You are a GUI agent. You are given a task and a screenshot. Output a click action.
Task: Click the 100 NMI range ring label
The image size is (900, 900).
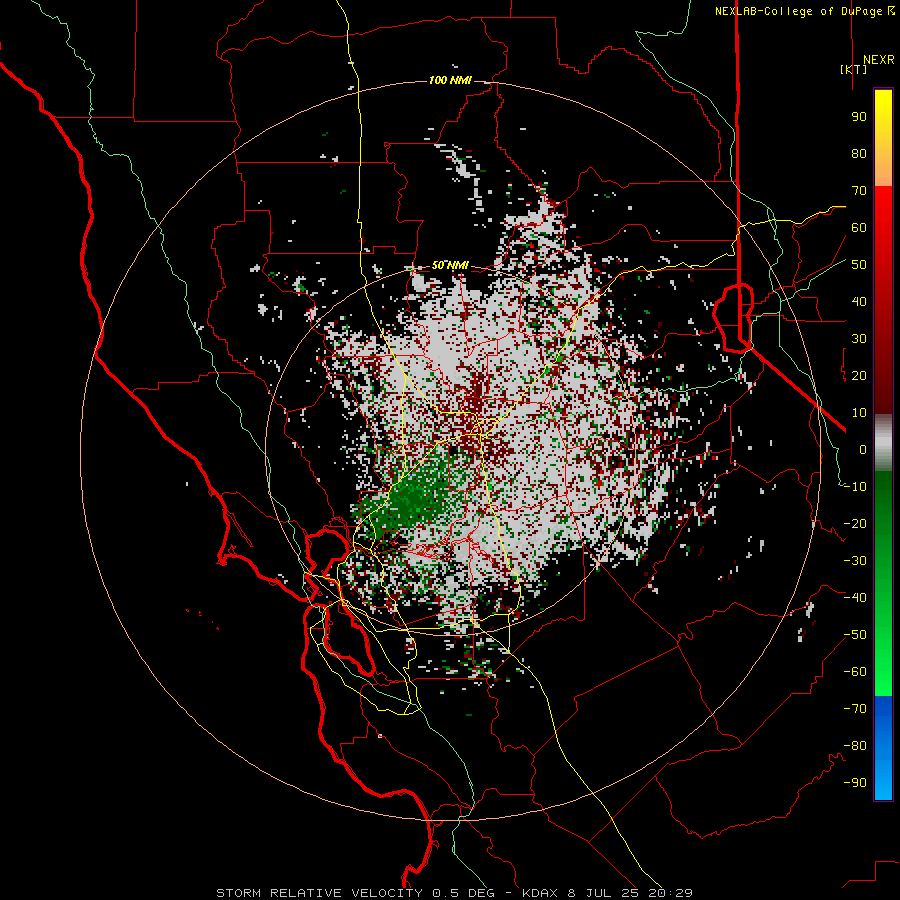click(x=450, y=80)
